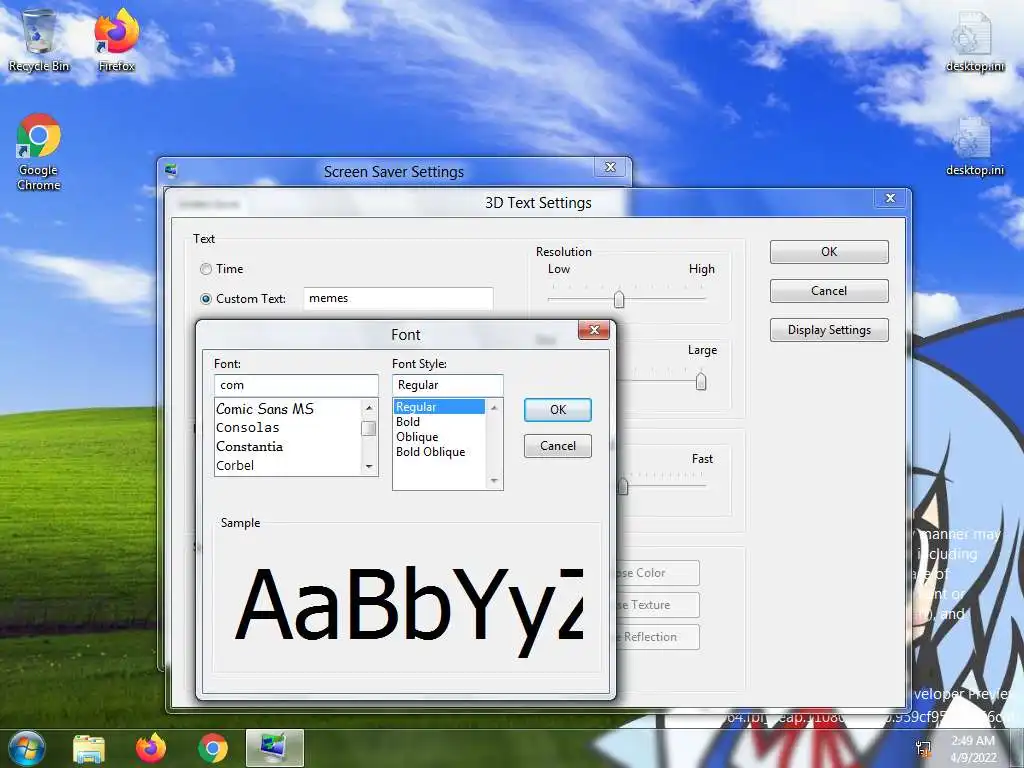The image size is (1024, 768).
Task: Select the Regular font style
Action: (x=439, y=407)
